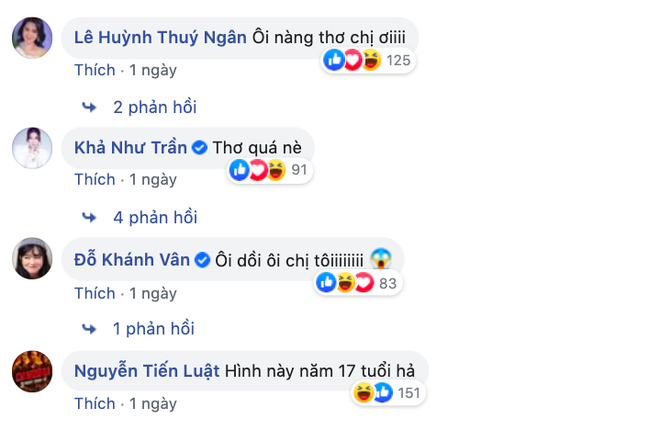This screenshot has width=660, height=431.
Task: Click Nguyễn Tiến Luật's profile avatar
Action: [32, 371]
